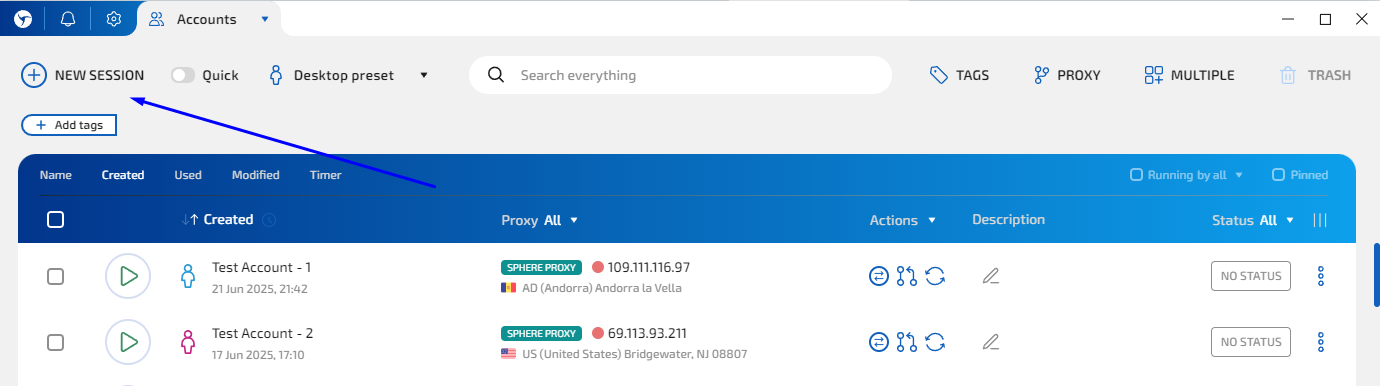The width and height of the screenshot is (1380, 386).
Task: Click the TAGS toolbar icon
Action: click(959, 75)
